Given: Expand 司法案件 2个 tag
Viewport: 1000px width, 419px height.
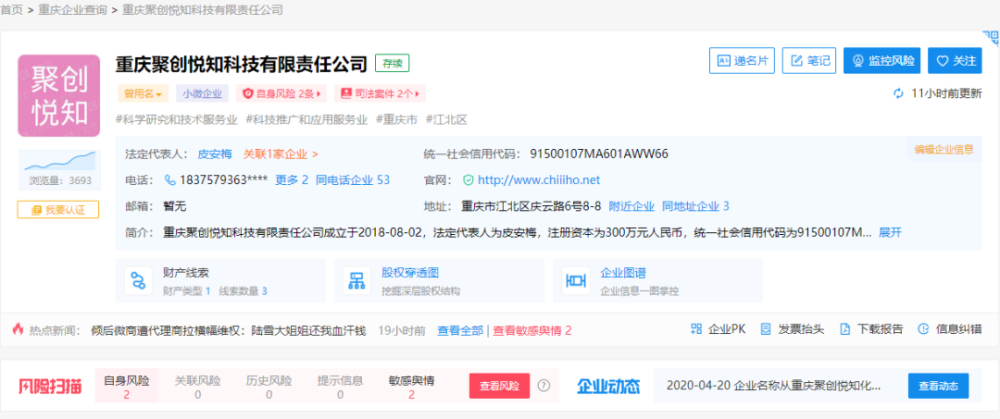Looking at the screenshot, I should pyautogui.click(x=380, y=94).
